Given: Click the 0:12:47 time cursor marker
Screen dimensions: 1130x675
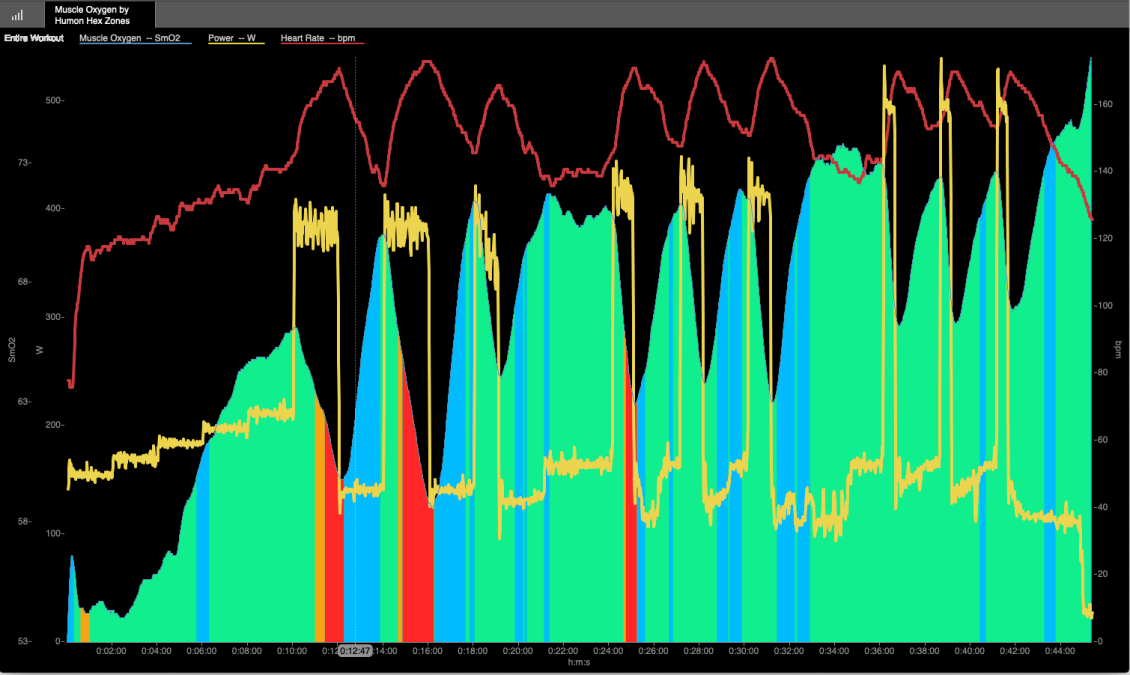Looking at the screenshot, I should pos(355,651).
